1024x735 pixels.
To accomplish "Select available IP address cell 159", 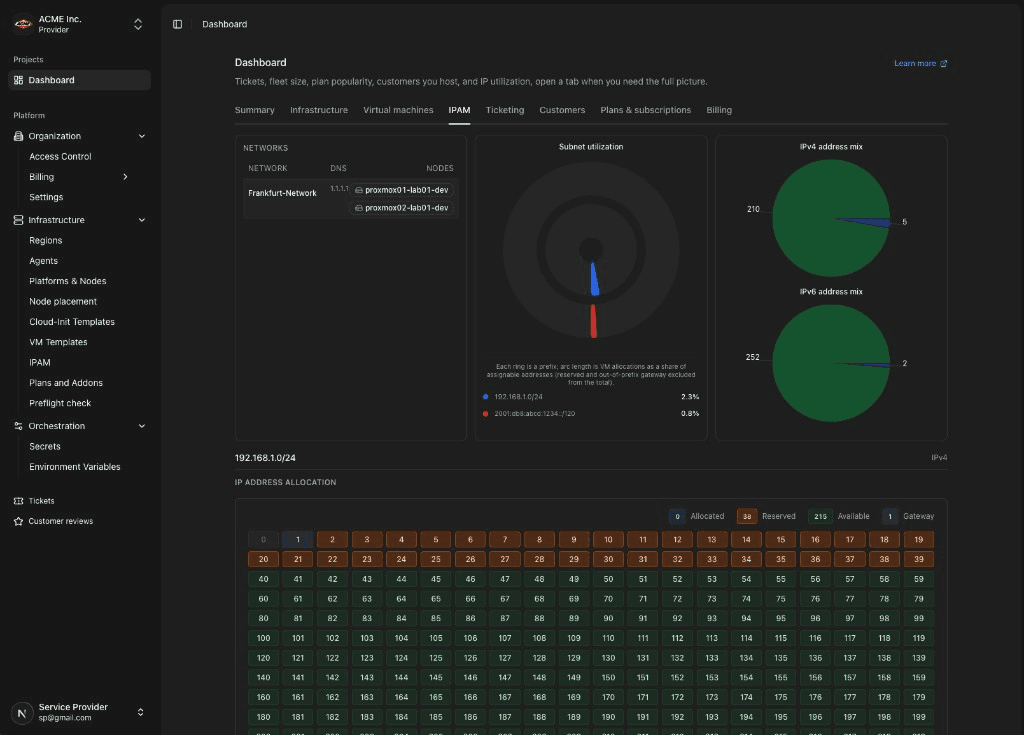I will coord(919,678).
